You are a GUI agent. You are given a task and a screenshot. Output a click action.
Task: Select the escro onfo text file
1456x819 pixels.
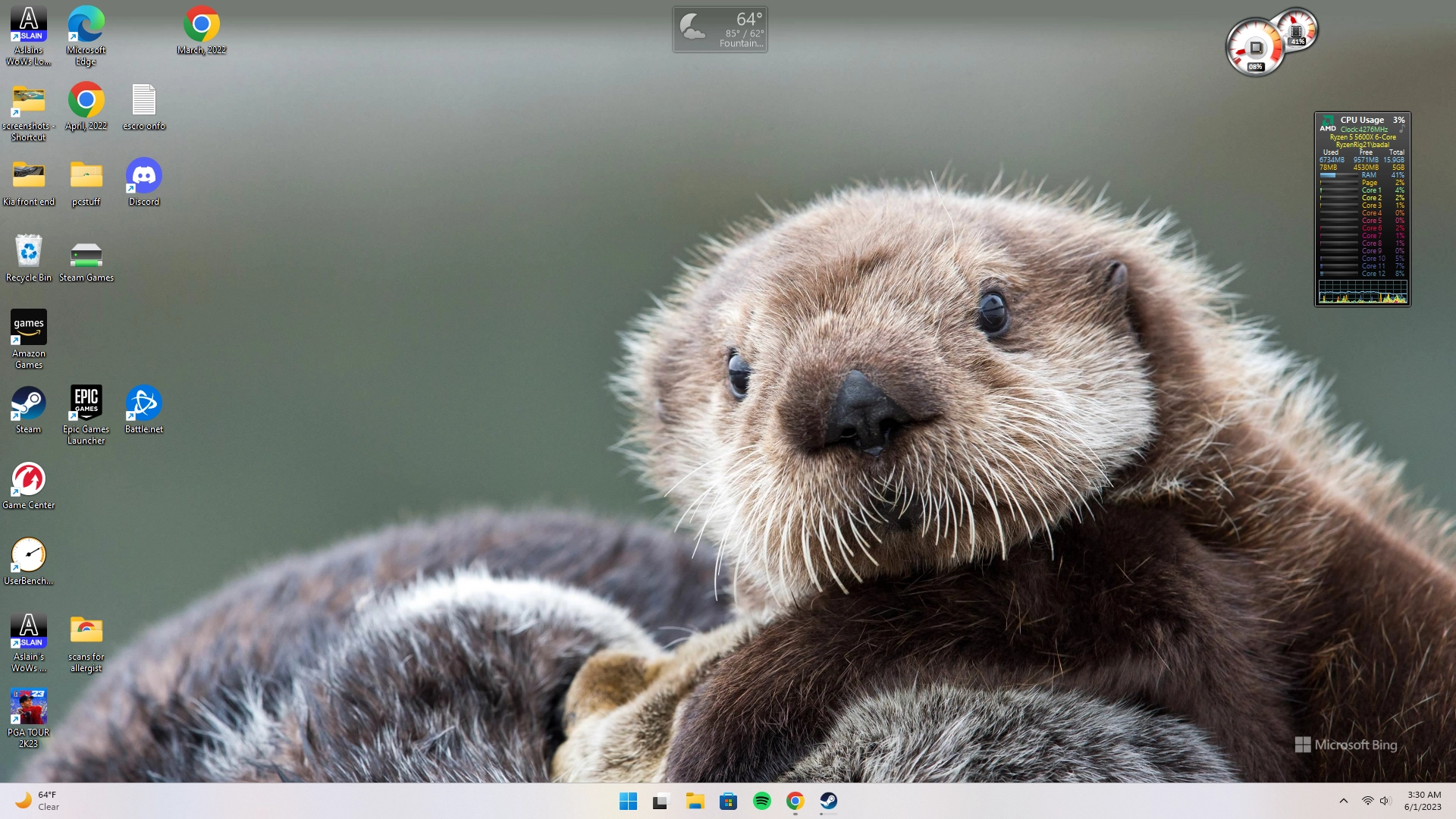[144, 107]
